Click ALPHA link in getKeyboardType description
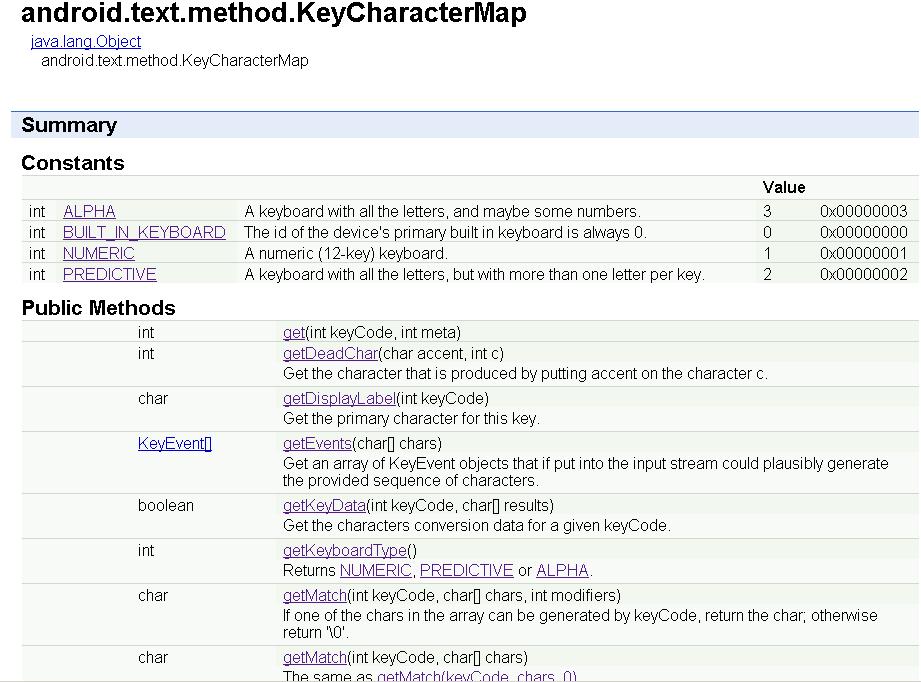The height and width of the screenshot is (682, 921). click(562, 570)
